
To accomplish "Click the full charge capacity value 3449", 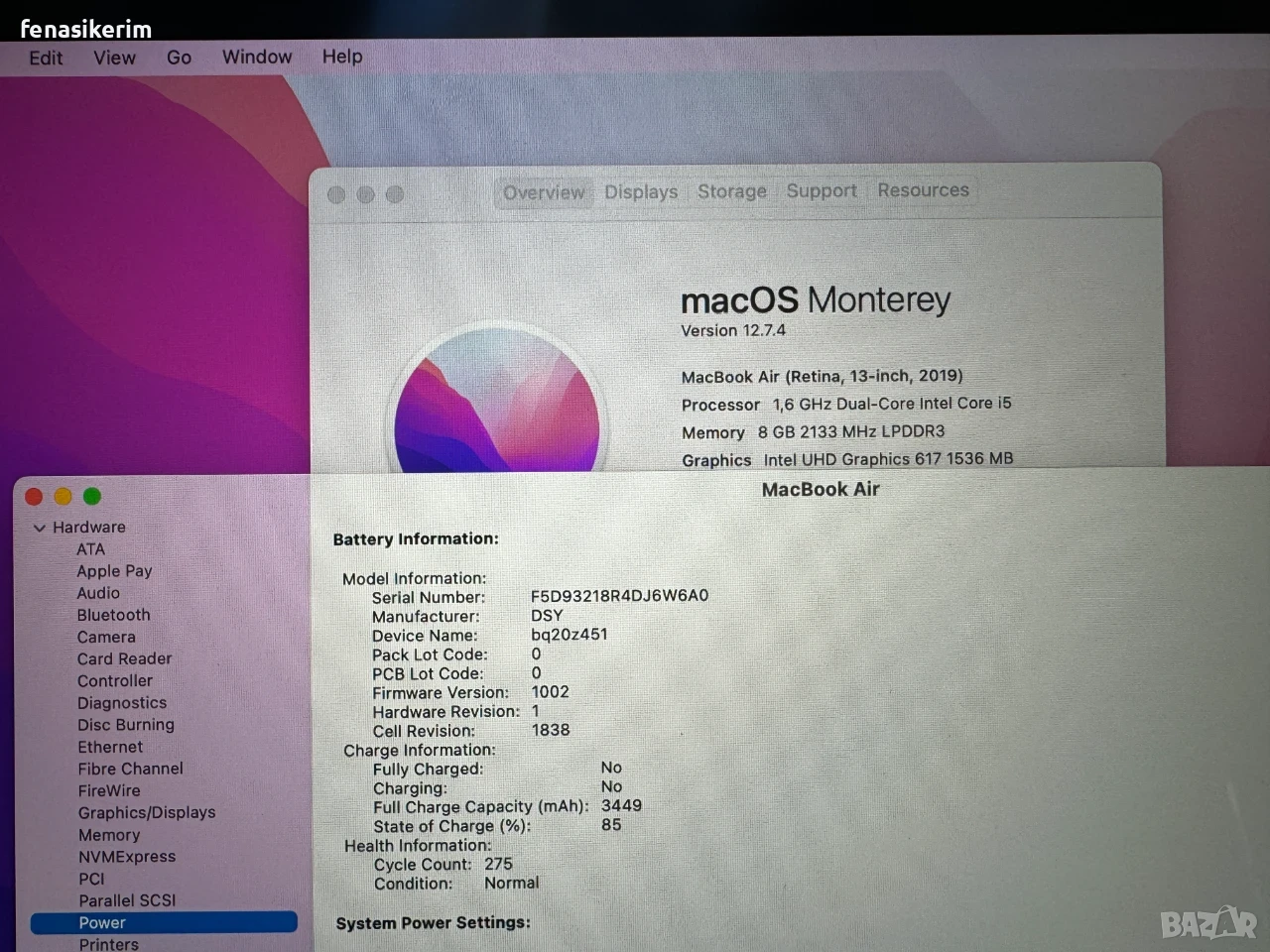I will pos(621,806).
